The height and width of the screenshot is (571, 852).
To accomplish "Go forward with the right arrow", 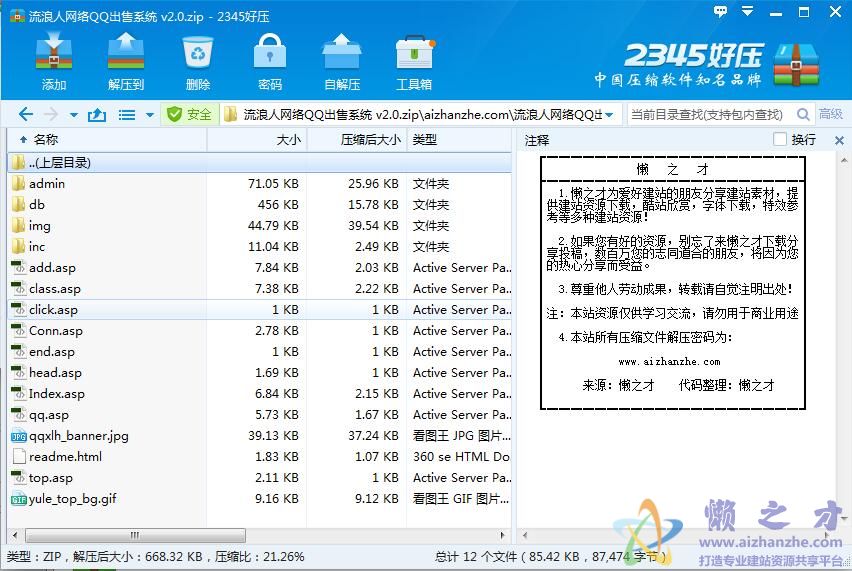I will (x=51, y=115).
